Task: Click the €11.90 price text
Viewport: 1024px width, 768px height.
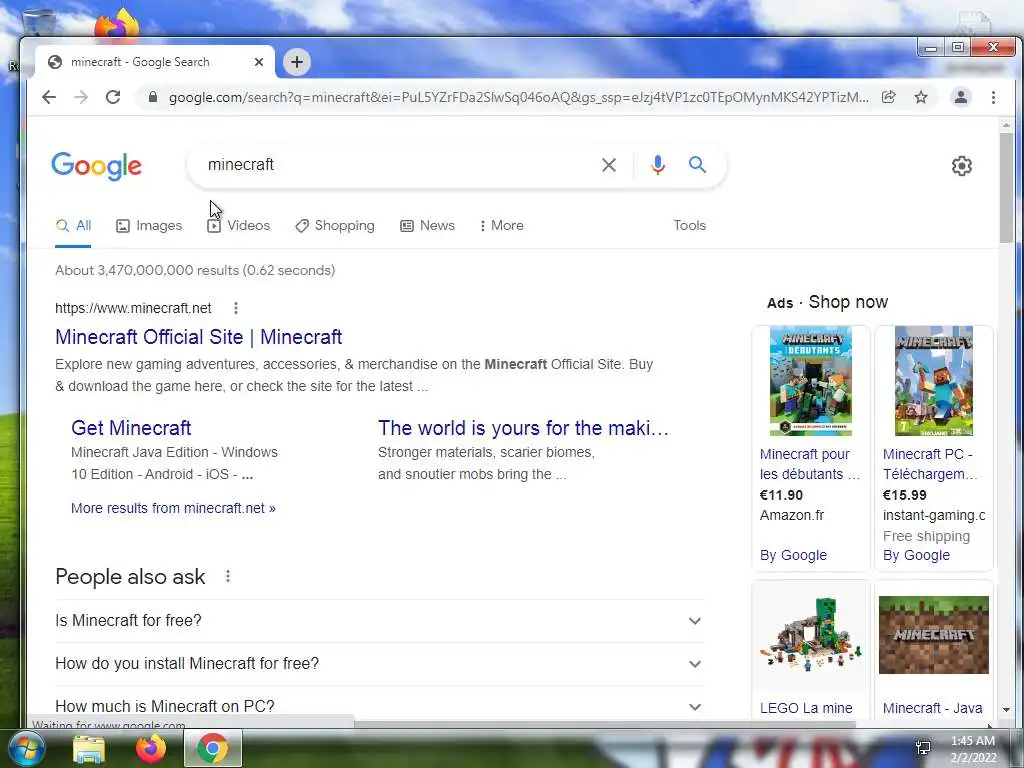Action: 781,495
